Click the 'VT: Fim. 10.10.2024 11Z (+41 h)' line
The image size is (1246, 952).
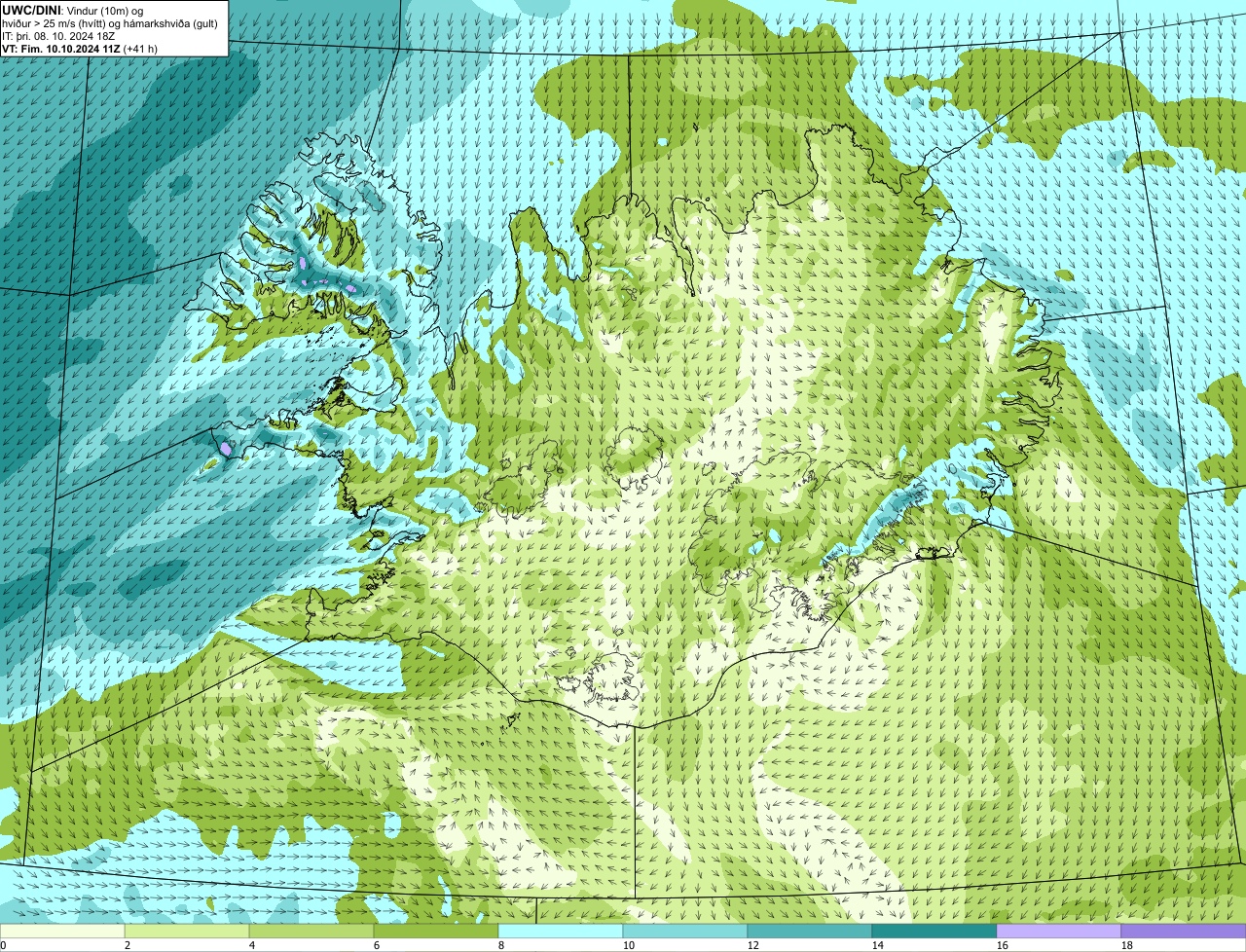pyautogui.click(x=80, y=49)
